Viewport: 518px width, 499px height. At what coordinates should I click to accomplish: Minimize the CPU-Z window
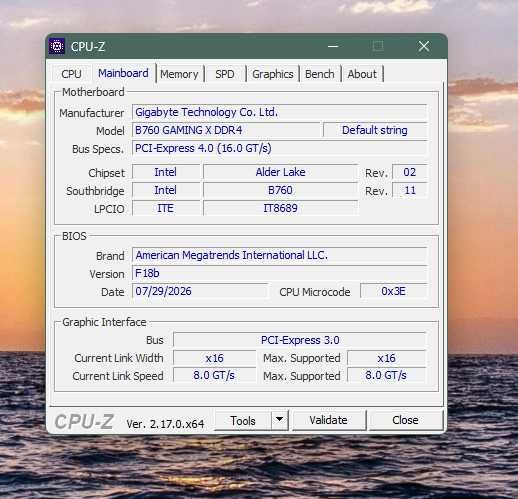(x=333, y=46)
